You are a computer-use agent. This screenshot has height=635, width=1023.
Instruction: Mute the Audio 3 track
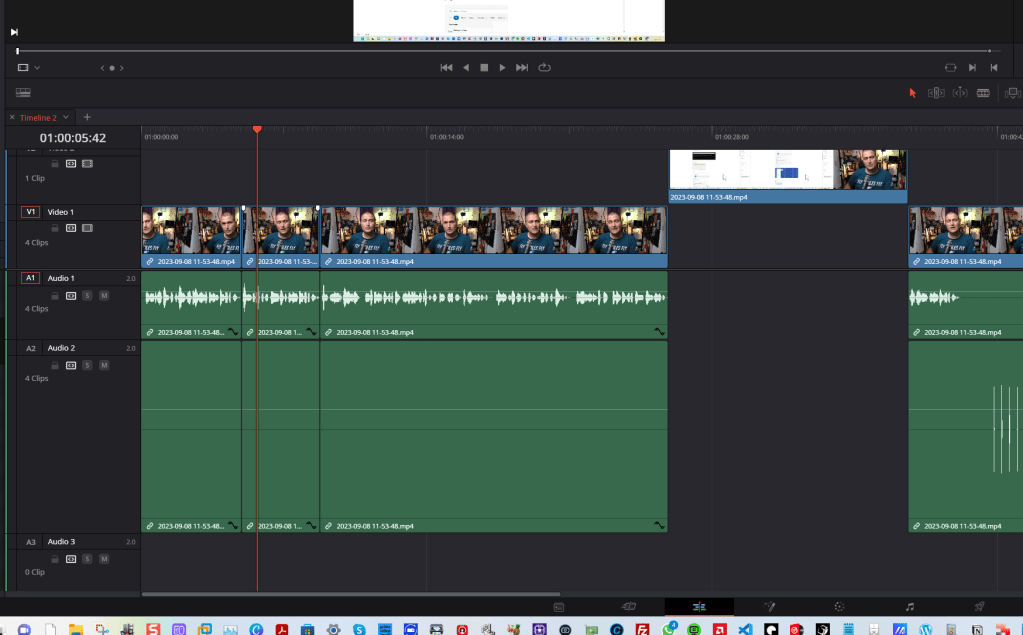pos(104,559)
